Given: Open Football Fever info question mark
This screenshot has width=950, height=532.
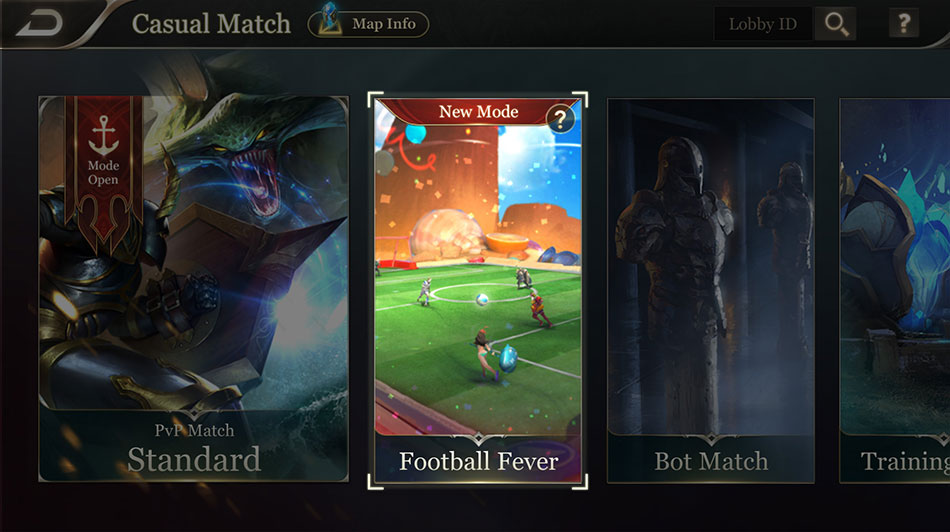Looking at the screenshot, I should click(560, 119).
